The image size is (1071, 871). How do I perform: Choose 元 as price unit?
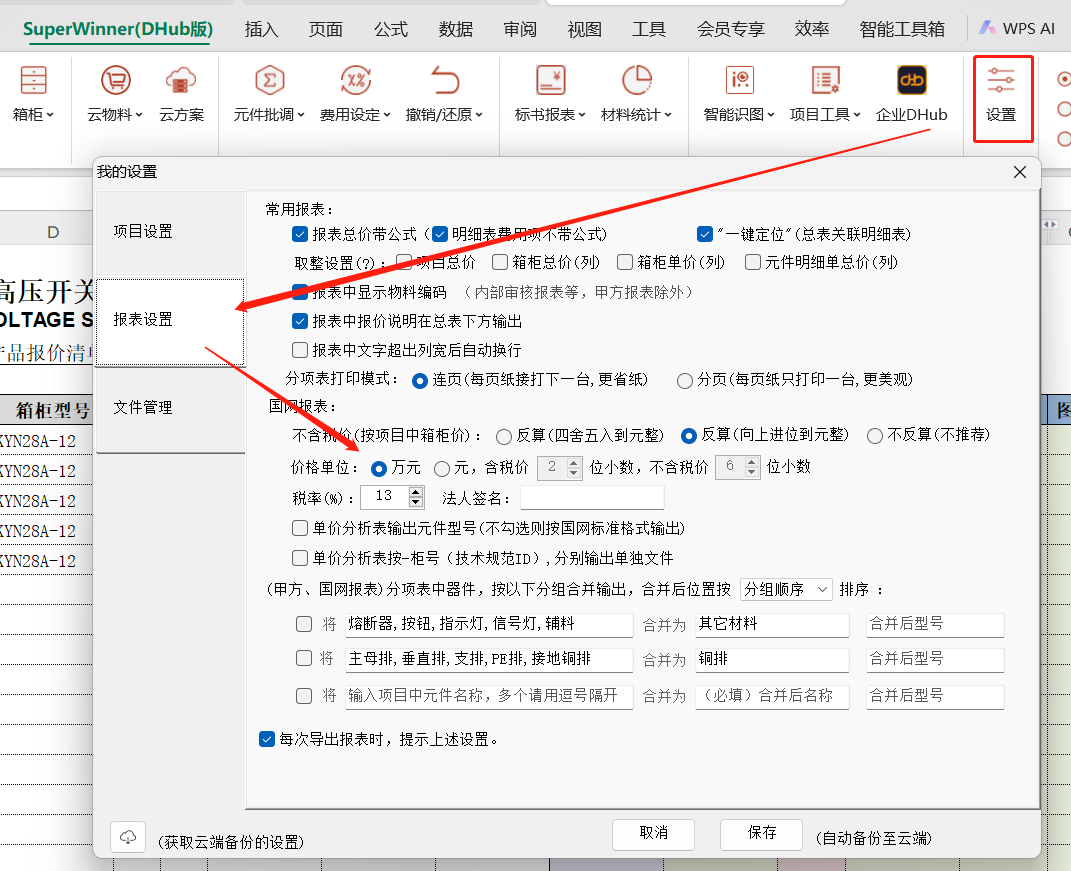442,469
